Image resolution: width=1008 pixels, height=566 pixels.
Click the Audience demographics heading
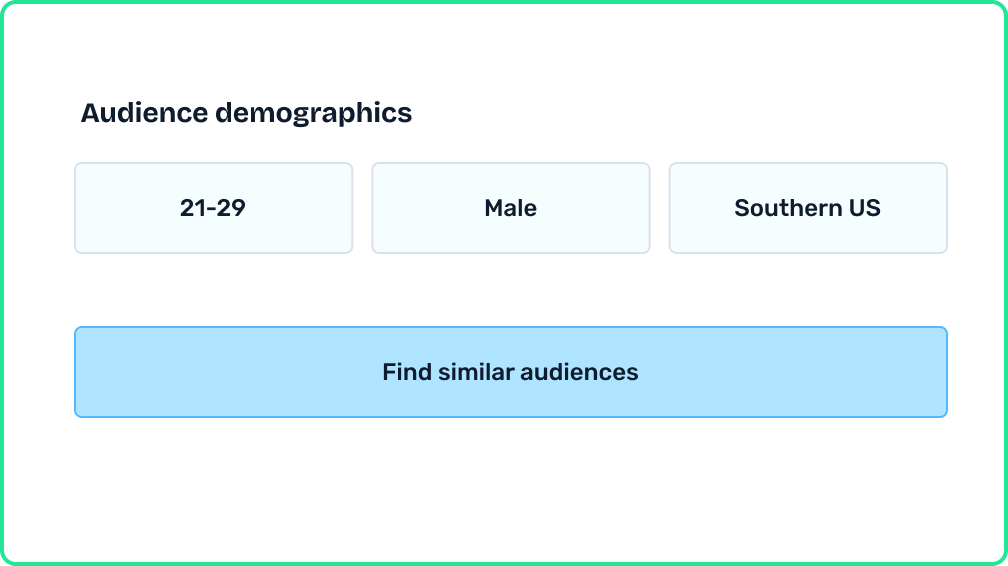(246, 113)
